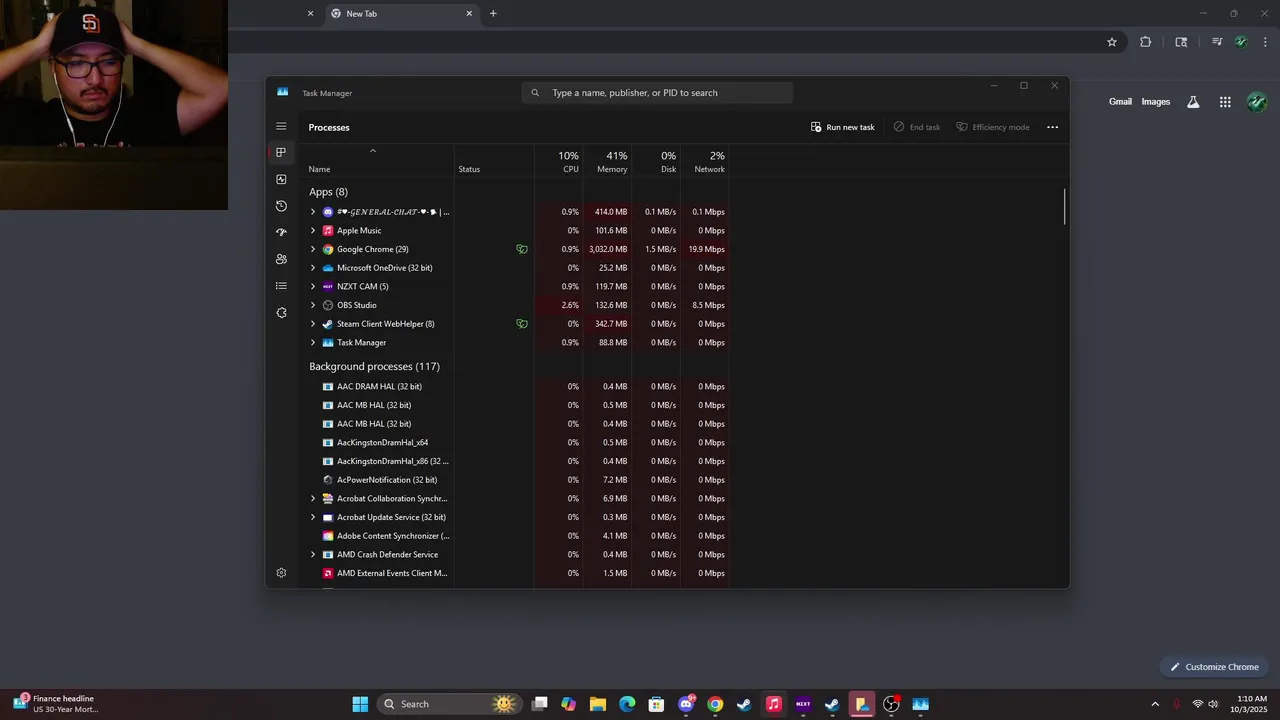Expand the Microsoft OneDrive process
Image resolution: width=1280 pixels, height=720 pixels.
(x=313, y=268)
